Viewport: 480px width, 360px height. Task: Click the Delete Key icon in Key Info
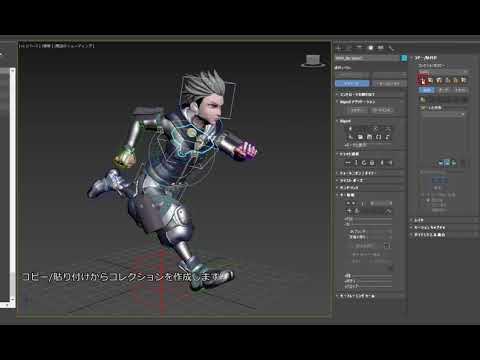[x=357, y=211]
